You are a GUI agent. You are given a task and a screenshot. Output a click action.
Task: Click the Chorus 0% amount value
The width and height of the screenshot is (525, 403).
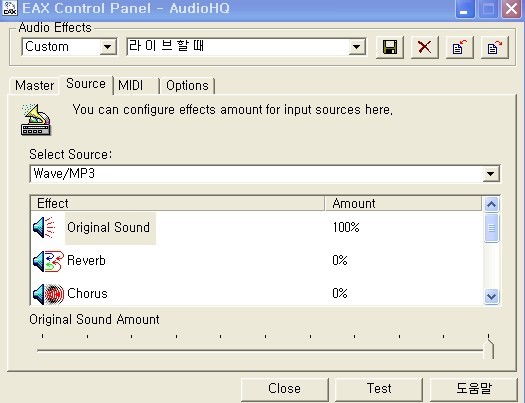tap(340, 294)
